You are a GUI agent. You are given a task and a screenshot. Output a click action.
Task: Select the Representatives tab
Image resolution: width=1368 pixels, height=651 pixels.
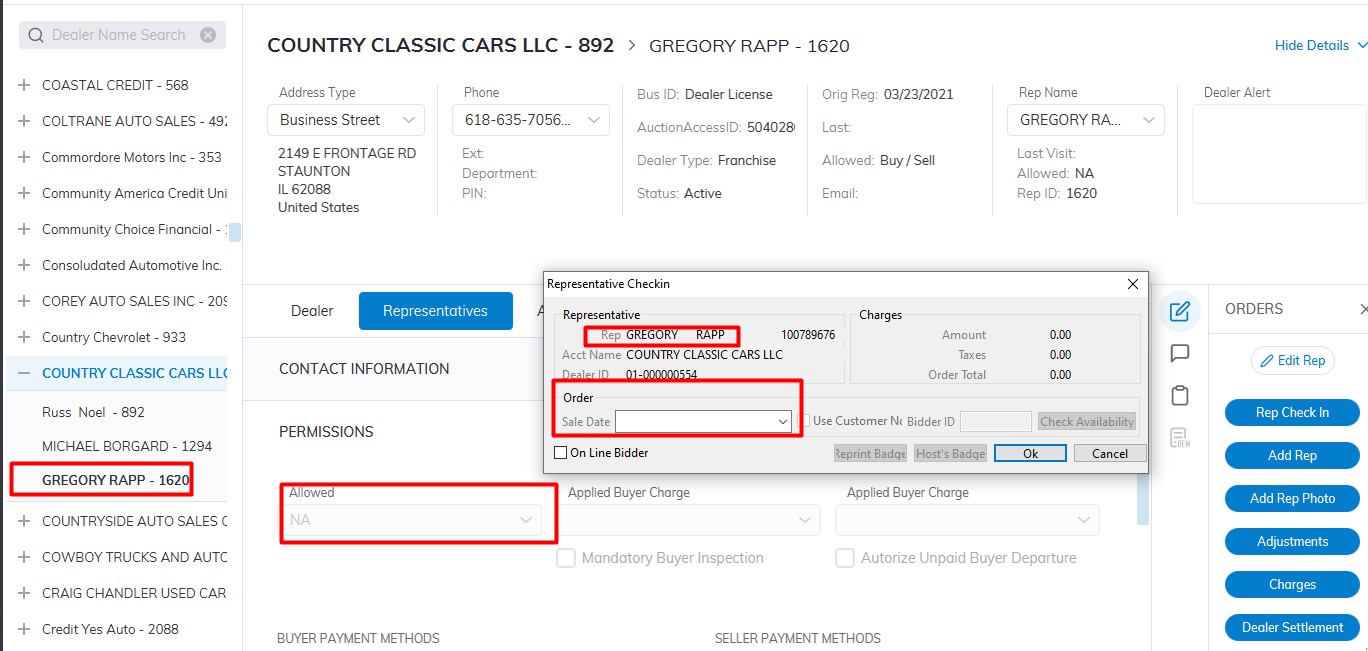tap(435, 311)
